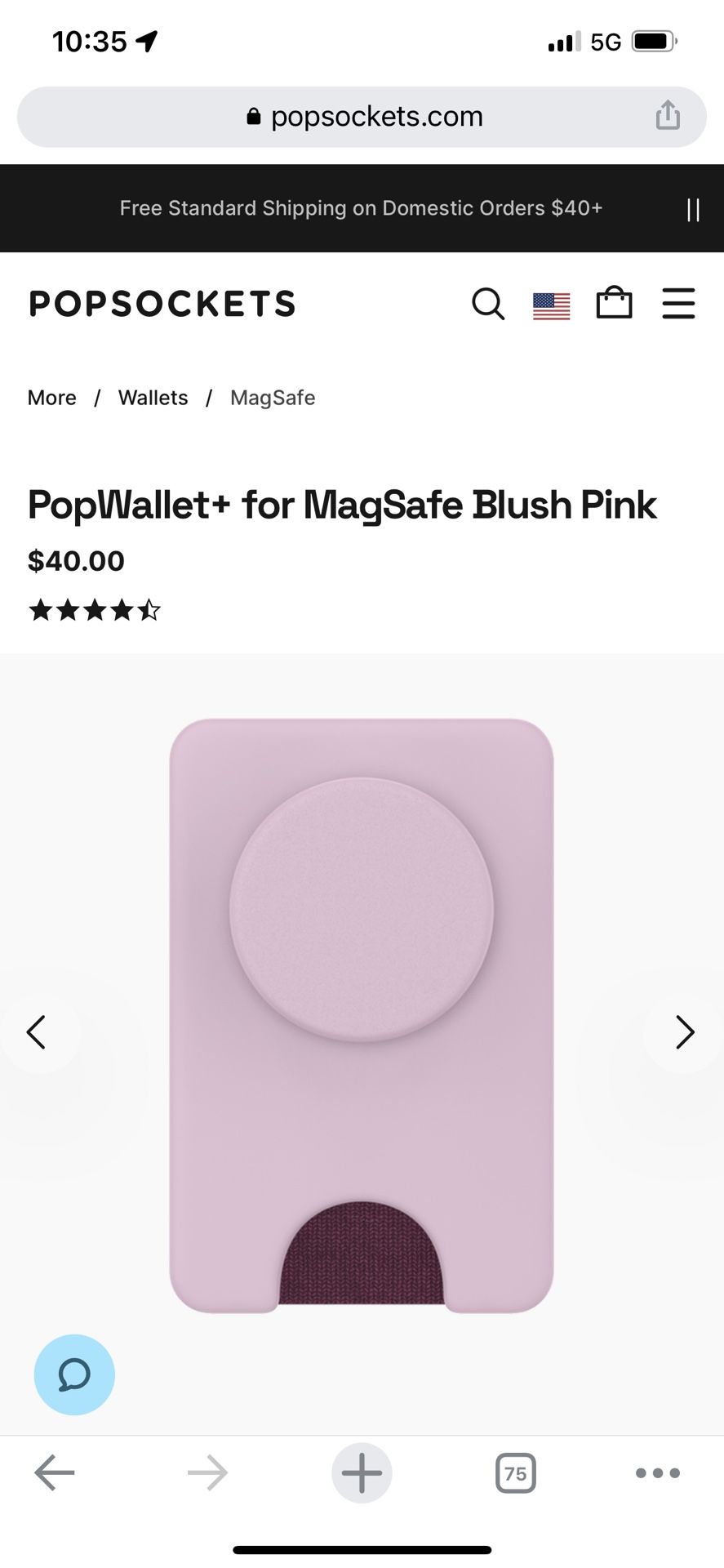Tap the POPSOCKETS logo
The height and width of the screenshot is (1568, 724).
[x=162, y=304]
